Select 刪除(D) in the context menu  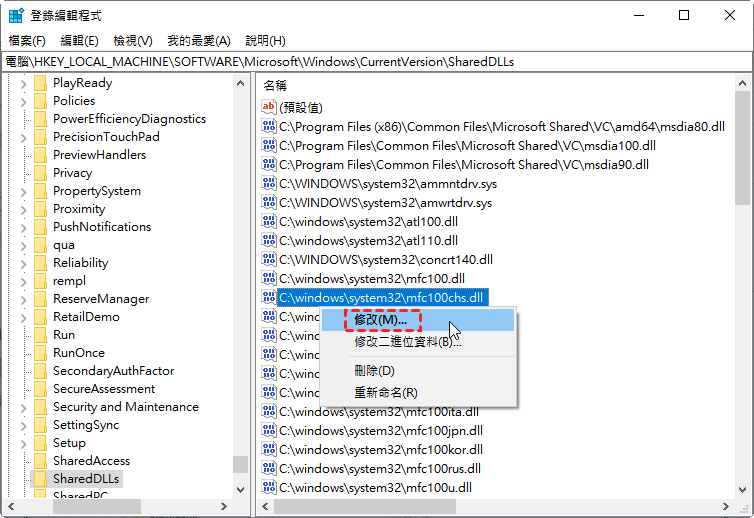[x=374, y=371]
